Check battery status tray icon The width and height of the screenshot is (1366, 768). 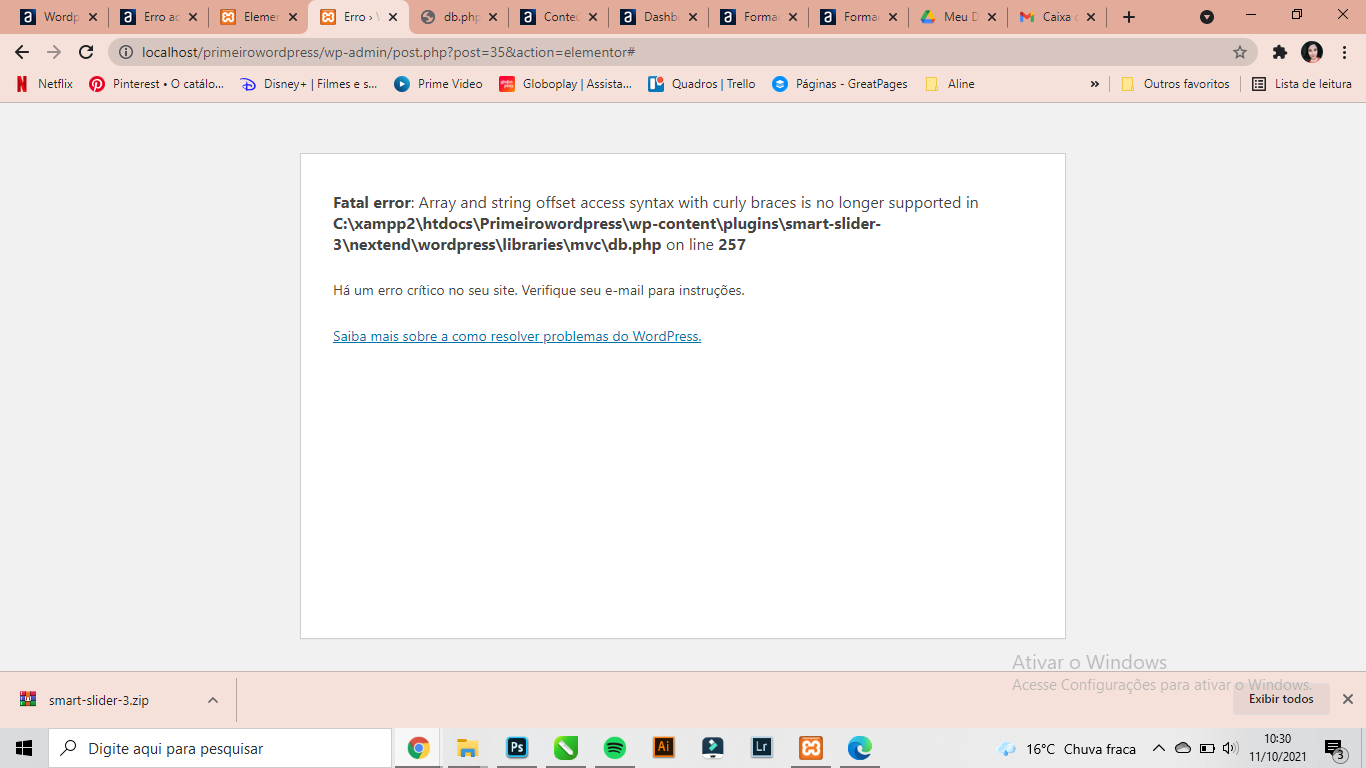point(1207,748)
